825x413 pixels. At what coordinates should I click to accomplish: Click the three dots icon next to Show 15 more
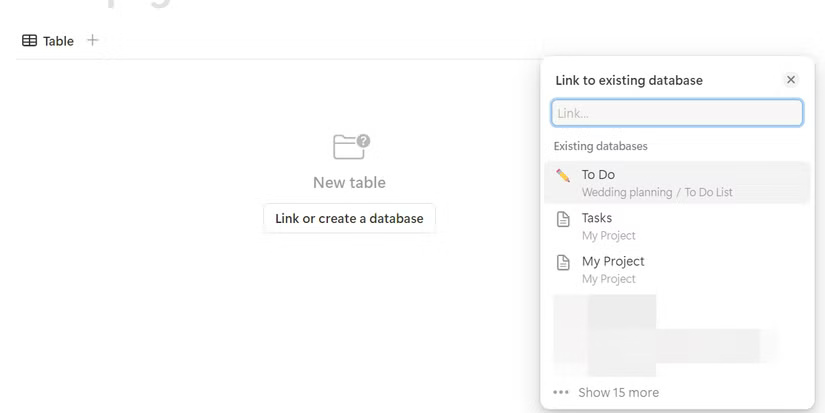[561, 392]
